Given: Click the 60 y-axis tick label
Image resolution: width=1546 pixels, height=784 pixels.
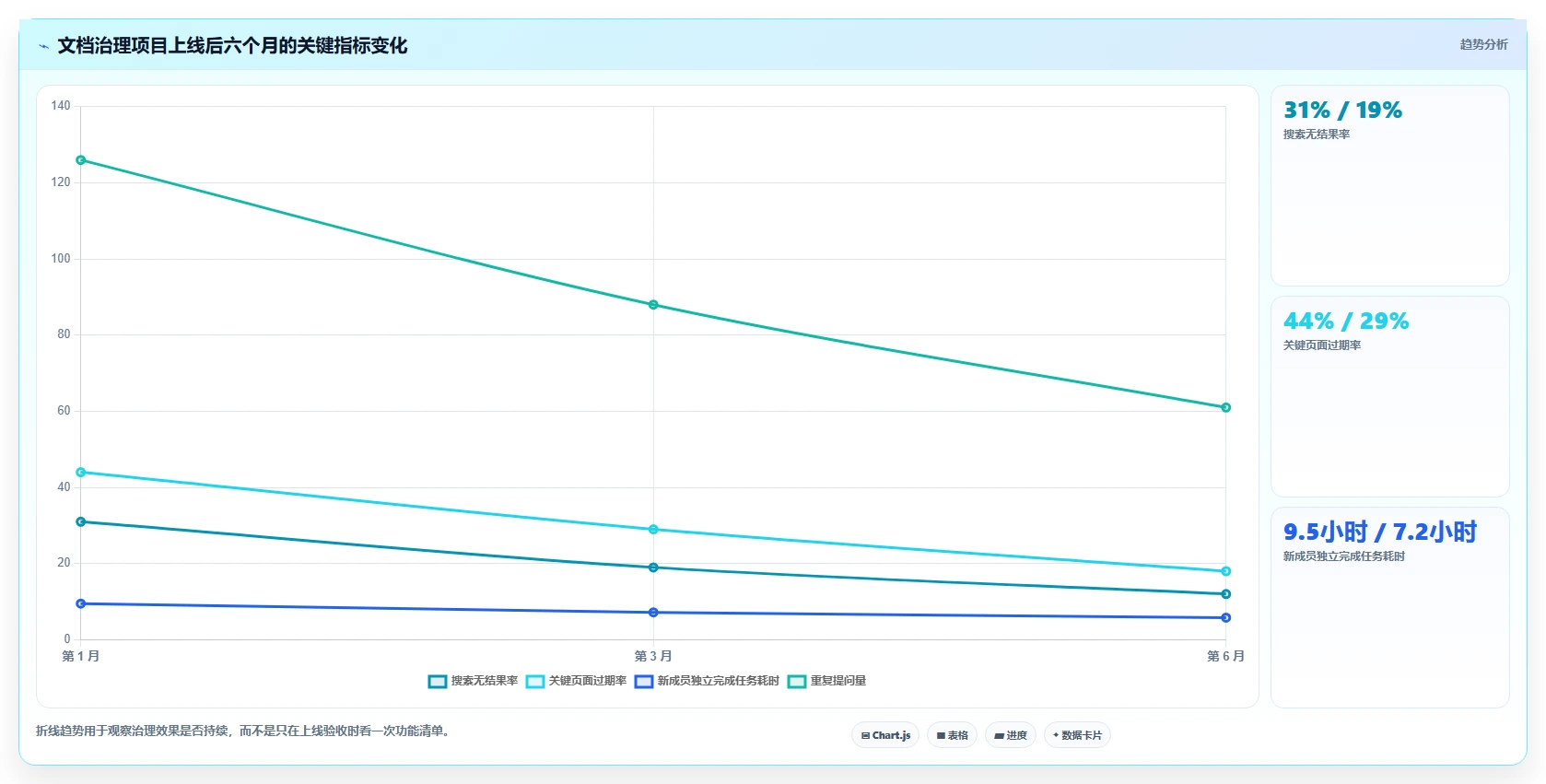Looking at the screenshot, I should tap(64, 411).
